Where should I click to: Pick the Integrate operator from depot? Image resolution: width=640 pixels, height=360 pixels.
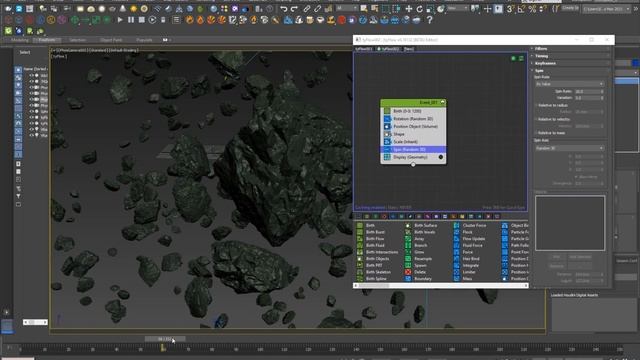470,265
